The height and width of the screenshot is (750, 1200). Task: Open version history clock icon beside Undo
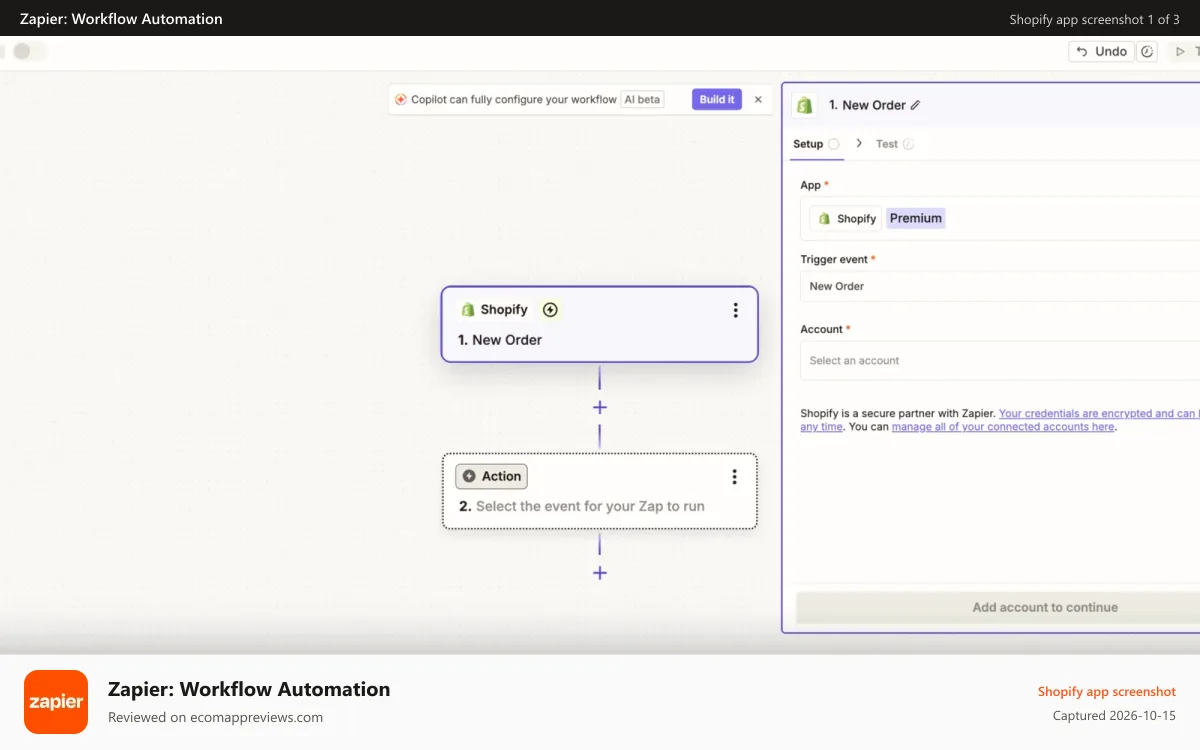[x=1147, y=51]
